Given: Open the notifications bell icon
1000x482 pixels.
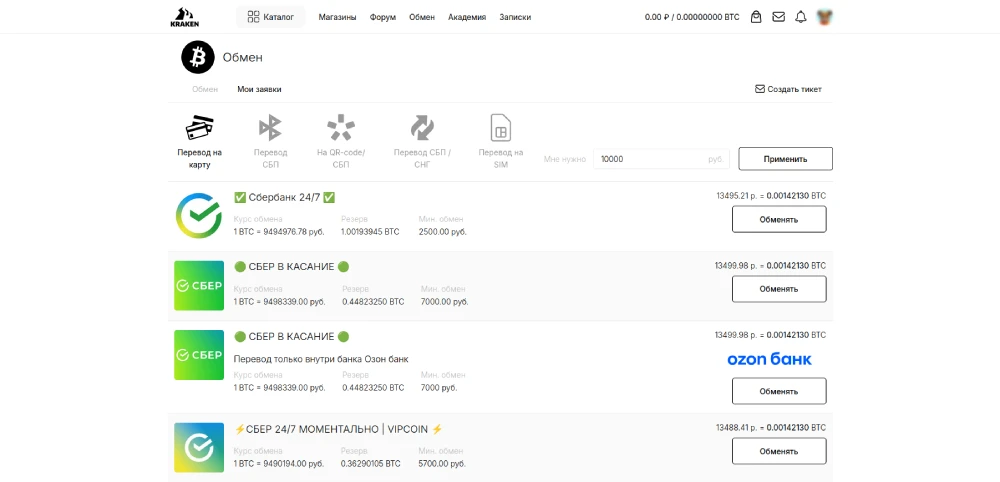Looking at the screenshot, I should pyautogui.click(x=800, y=17).
